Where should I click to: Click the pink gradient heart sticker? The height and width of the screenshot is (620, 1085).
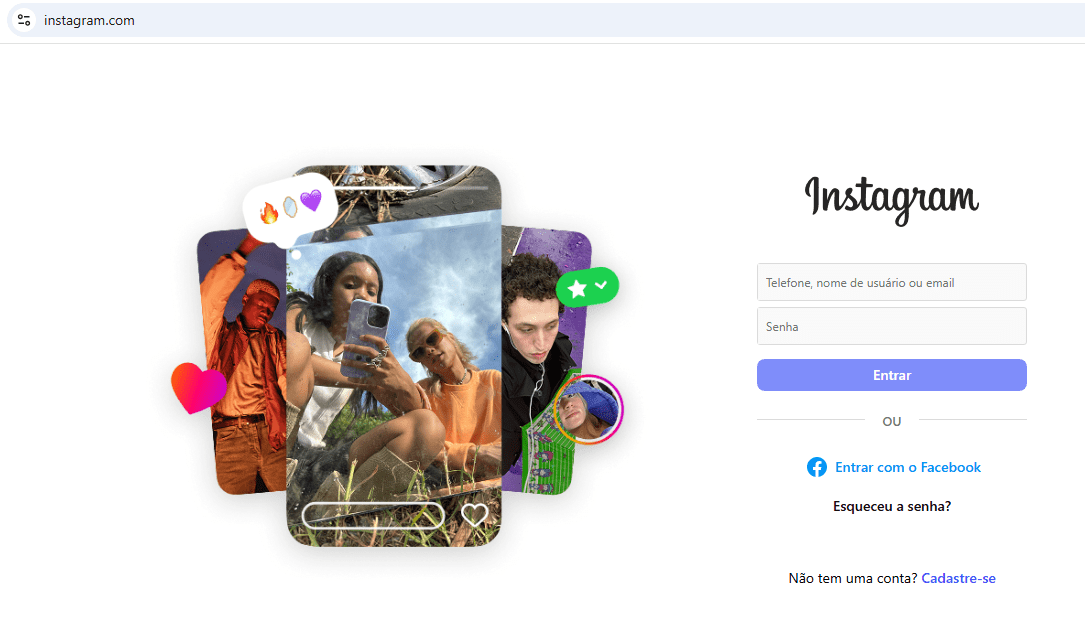tap(199, 388)
